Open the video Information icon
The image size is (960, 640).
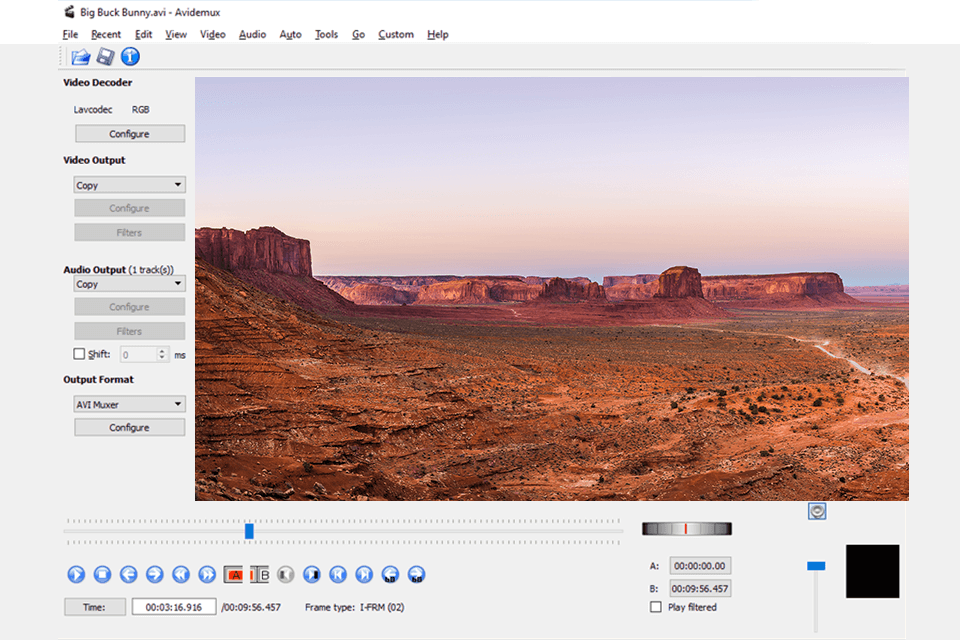[130, 57]
